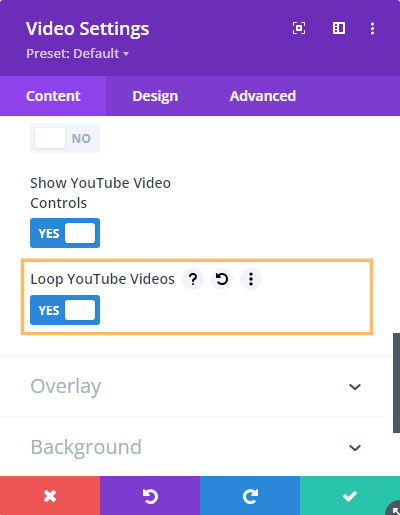
Task: Reset the Loop YouTube Videos option
Action: click(x=222, y=279)
